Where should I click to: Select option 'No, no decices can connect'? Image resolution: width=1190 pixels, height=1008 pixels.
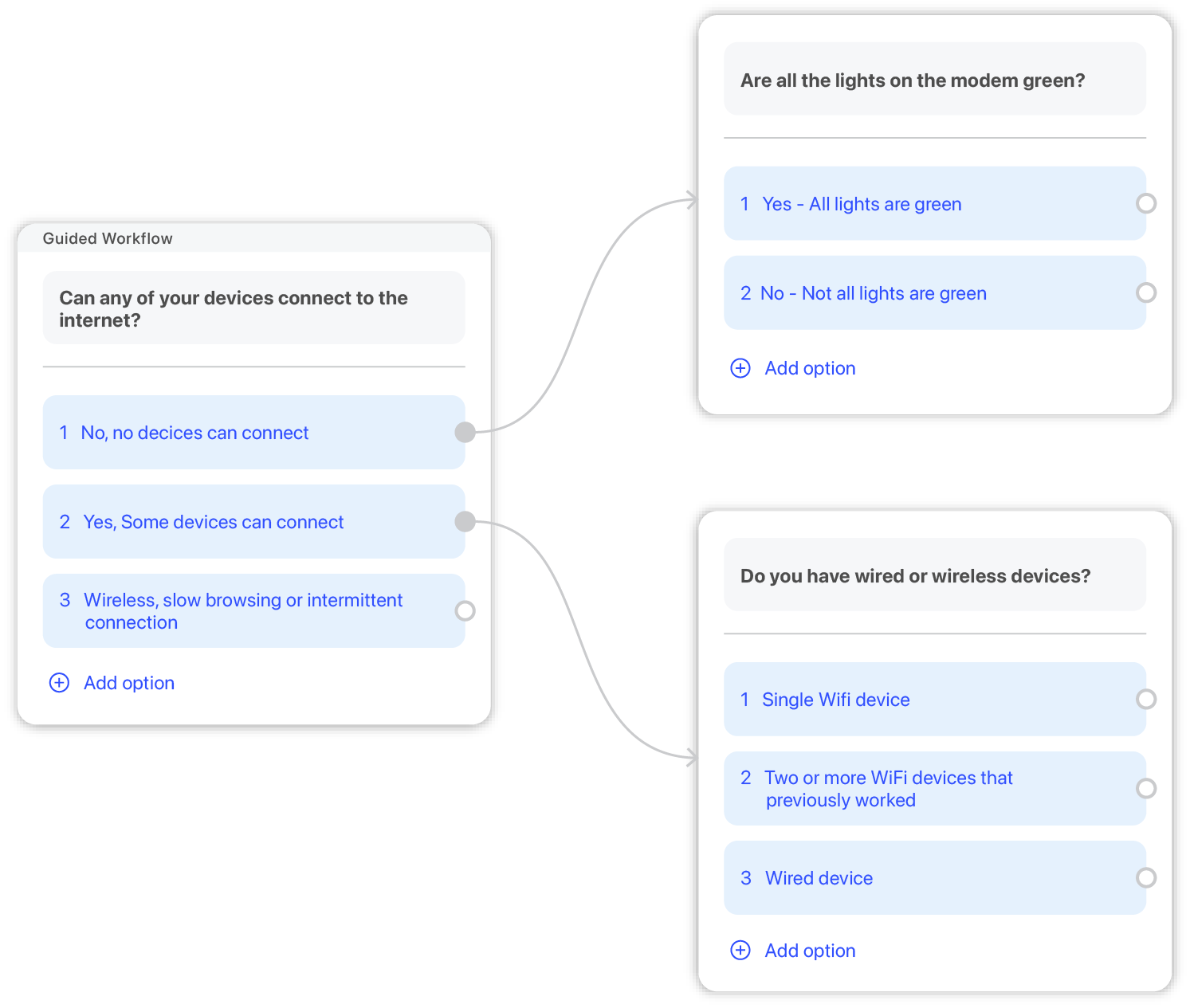tap(253, 433)
